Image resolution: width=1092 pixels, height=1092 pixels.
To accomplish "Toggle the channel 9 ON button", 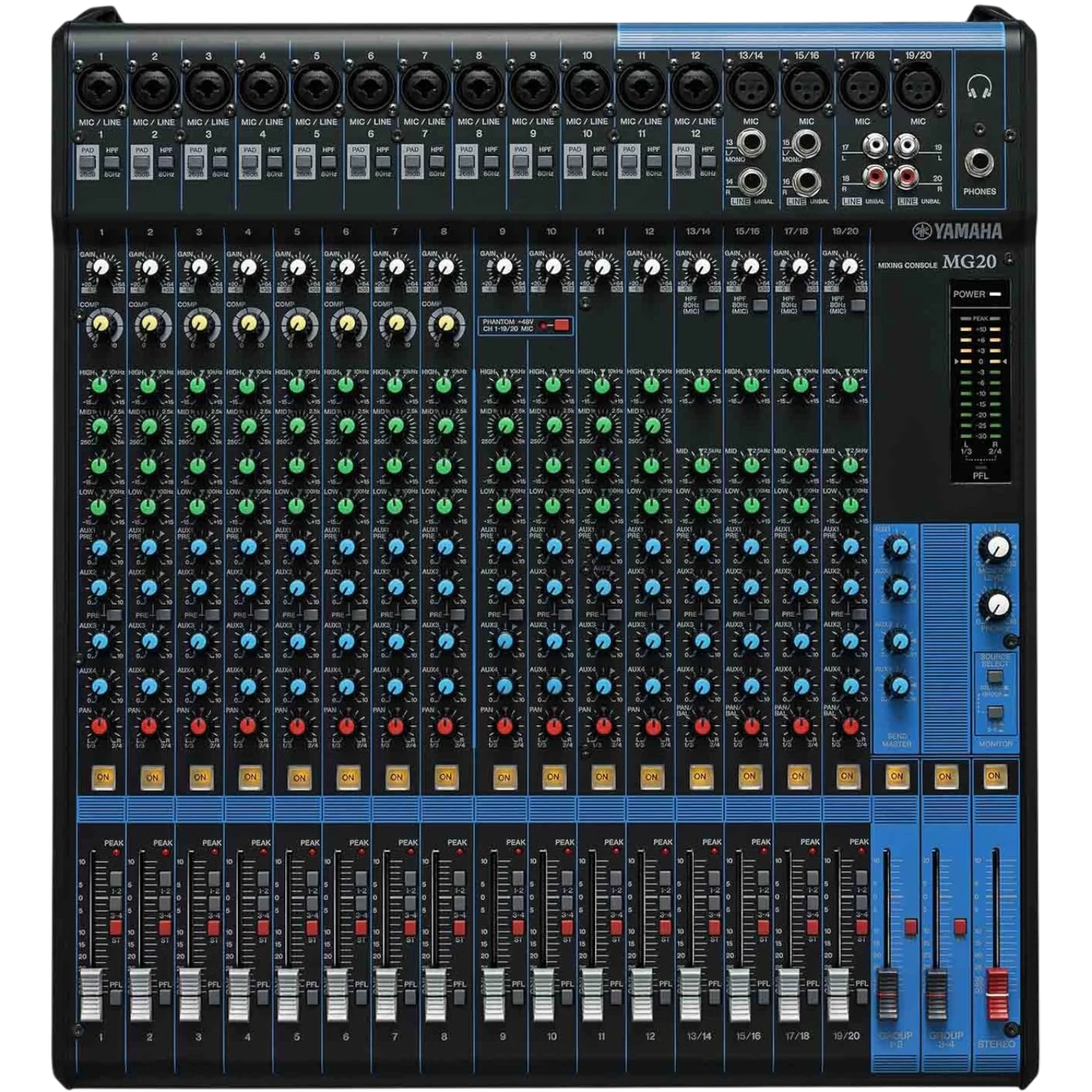I will tap(504, 778).
